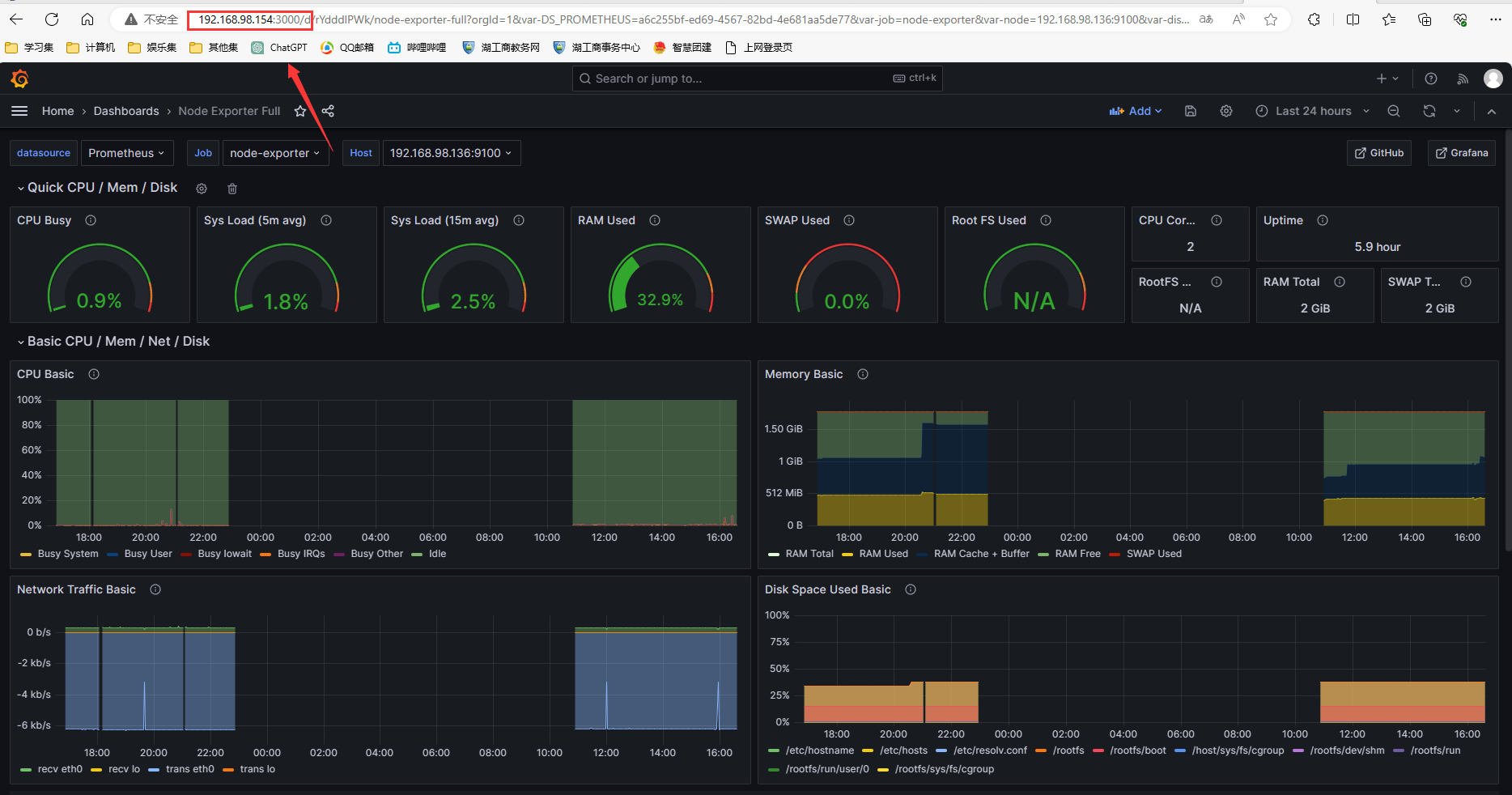
Task: Reload the browser page
Action: (52, 19)
